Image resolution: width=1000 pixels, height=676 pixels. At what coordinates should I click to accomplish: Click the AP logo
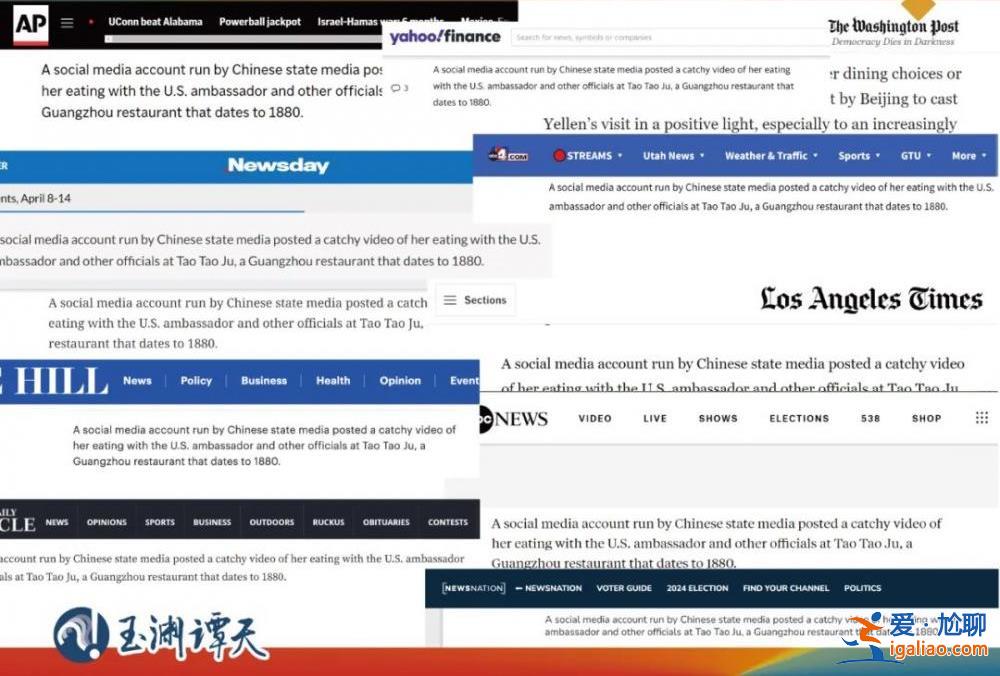[31, 25]
